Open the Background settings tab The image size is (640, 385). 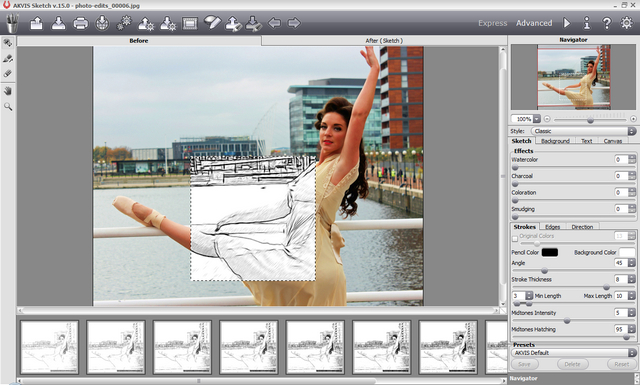point(555,141)
